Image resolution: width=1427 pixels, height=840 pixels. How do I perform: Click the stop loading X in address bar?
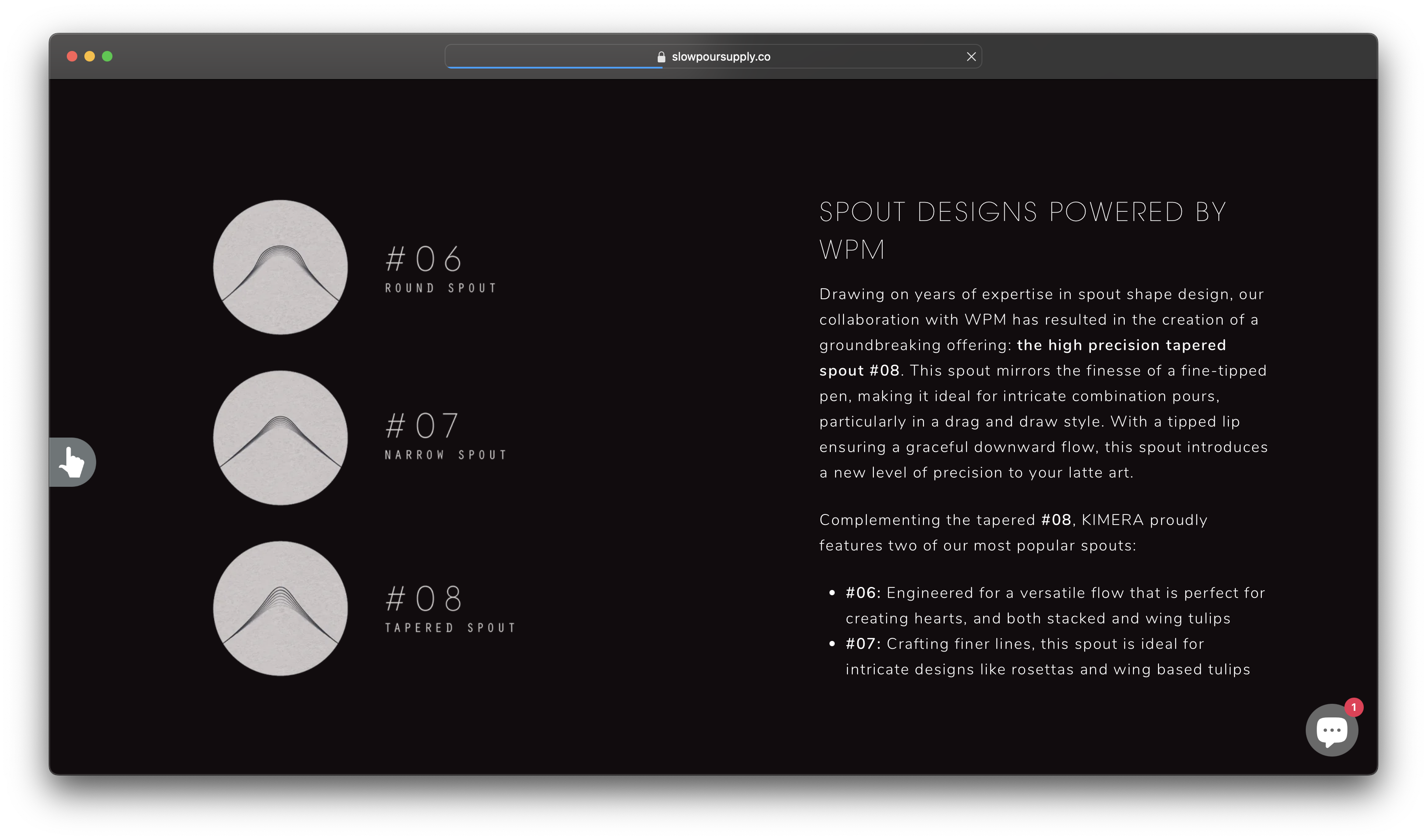pos(971,57)
